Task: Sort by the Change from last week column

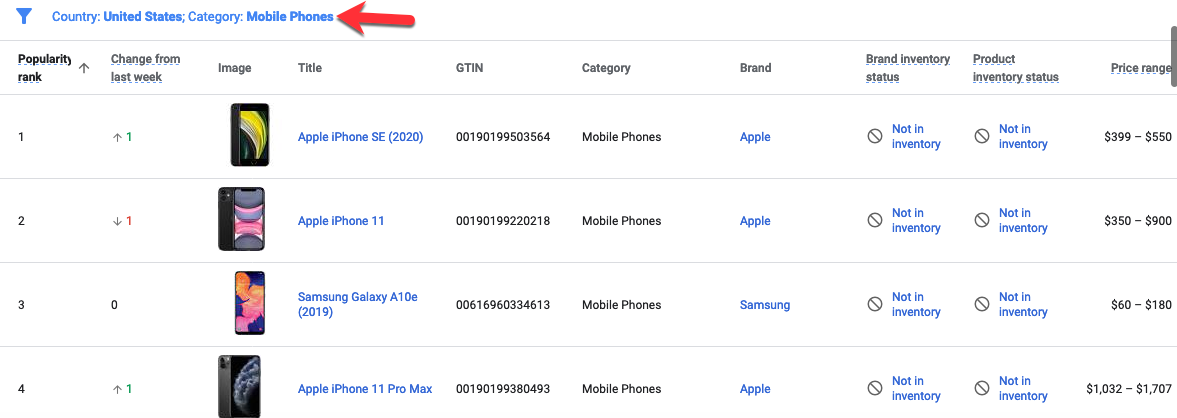Action: pyautogui.click(x=146, y=68)
